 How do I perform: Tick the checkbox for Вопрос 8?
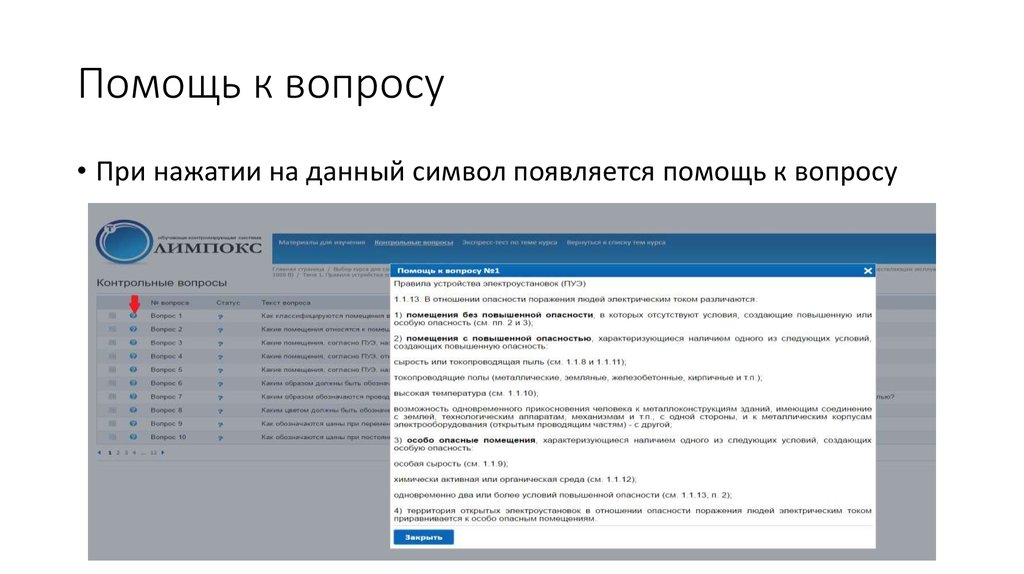click(x=112, y=410)
